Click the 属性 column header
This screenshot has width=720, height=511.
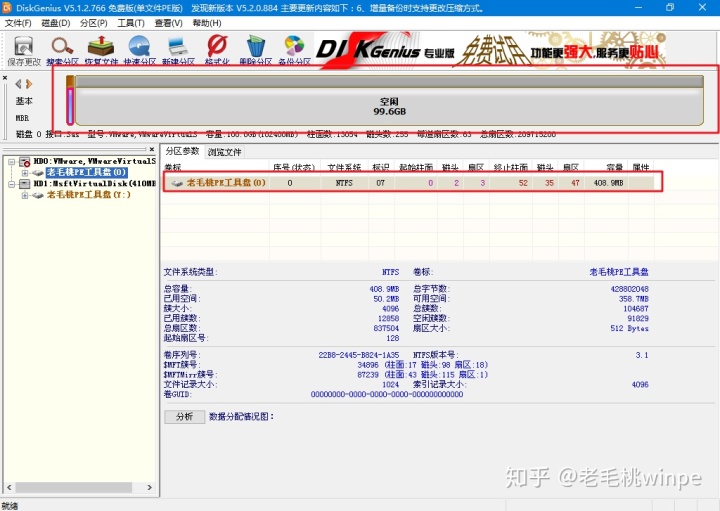(x=641, y=167)
